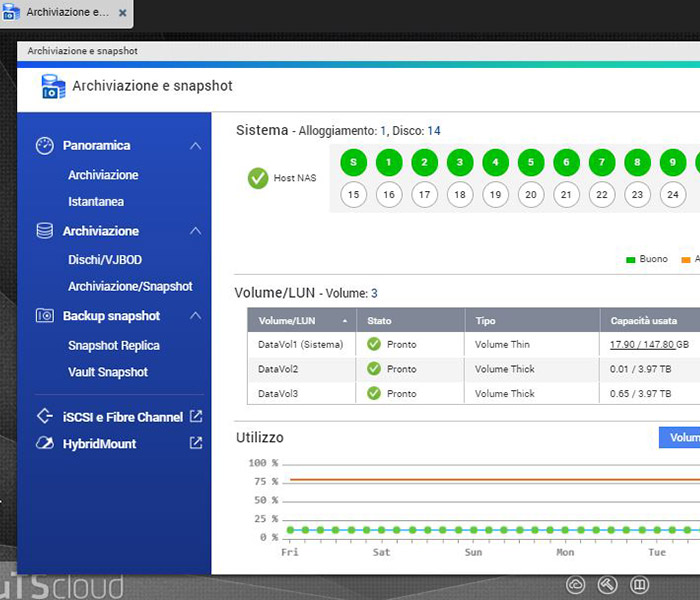This screenshot has width=700, height=600.
Task: Collapse the Backup snapshot section
Action: pyautogui.click(x=196, y=316)
